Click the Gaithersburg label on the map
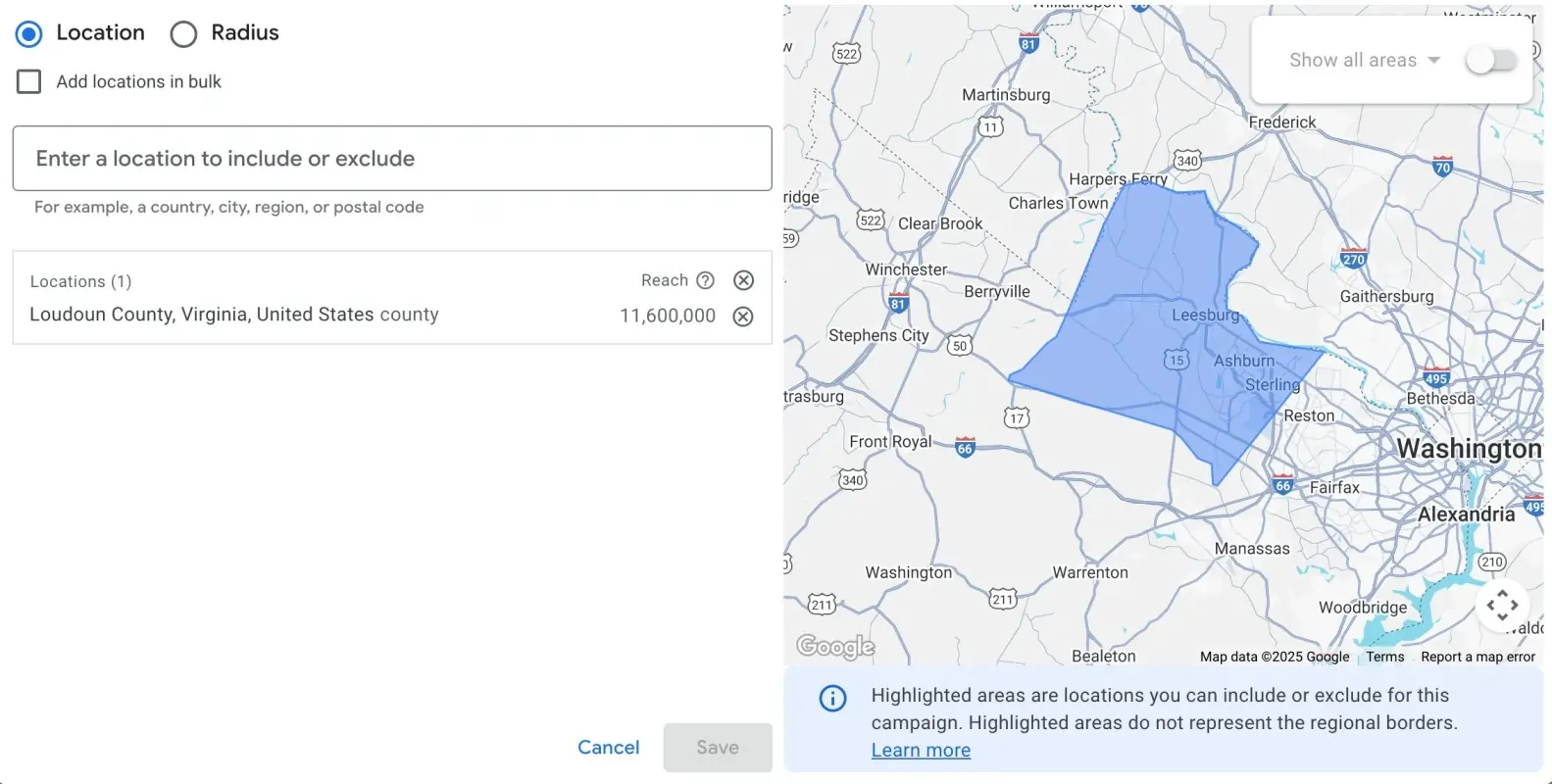This screenshot has height=784, width=1552. (1386, 296)
